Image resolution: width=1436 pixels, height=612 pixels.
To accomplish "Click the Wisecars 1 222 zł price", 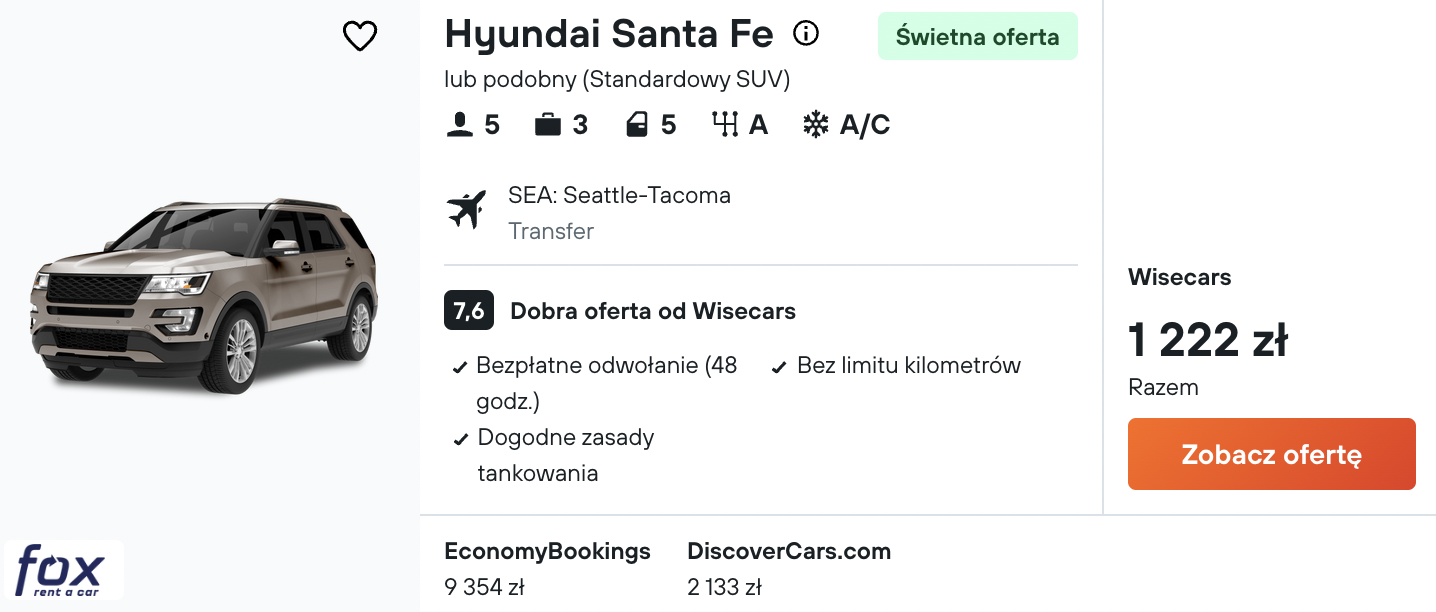I will pyautogui.click(x=1208, y=340).
